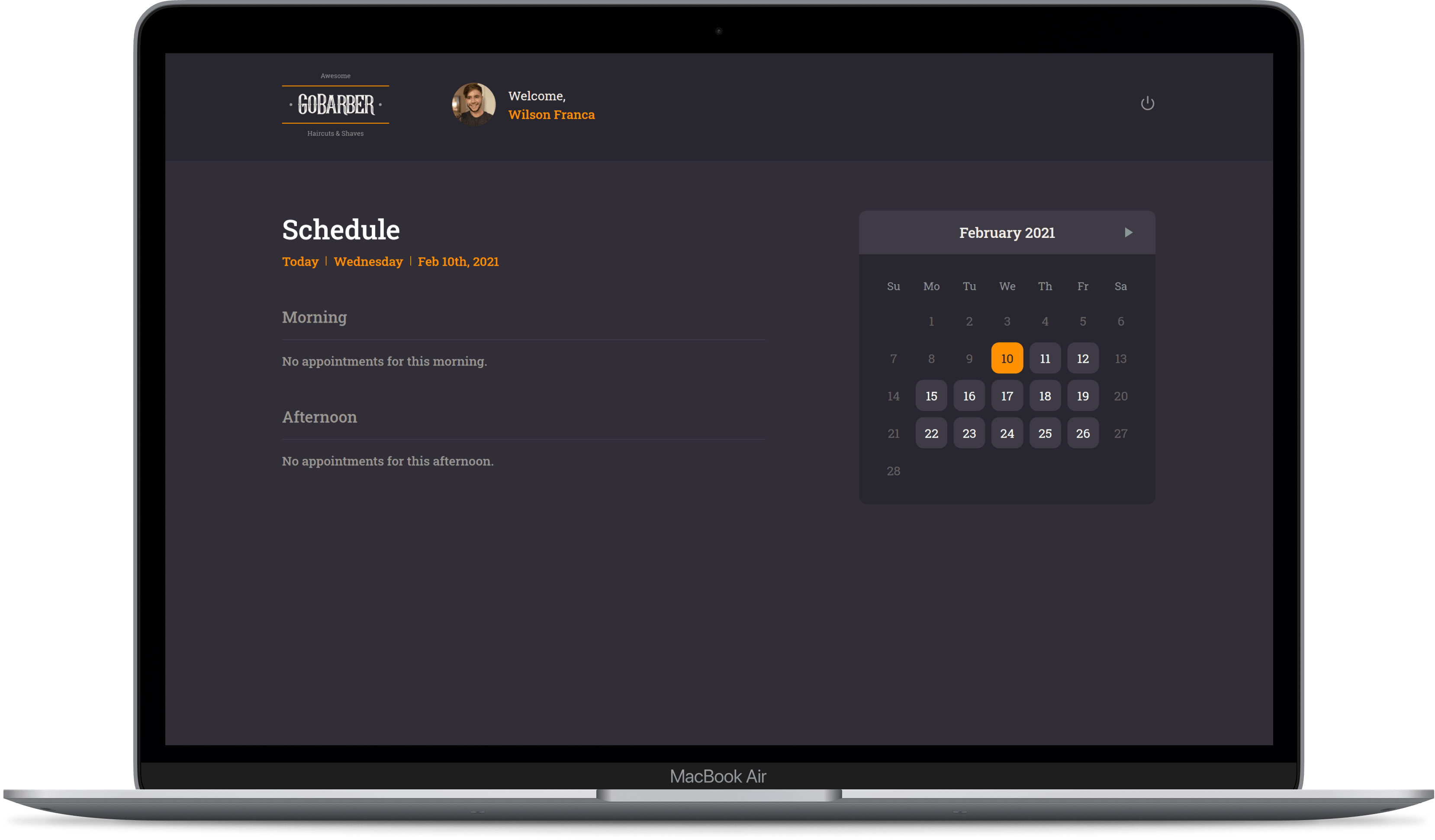Image resolution: width=1435 pixels, height=840 pixels.
Task: Select date 17 on the calendar
Action: pyautogui.click(x=1007, y=395)
